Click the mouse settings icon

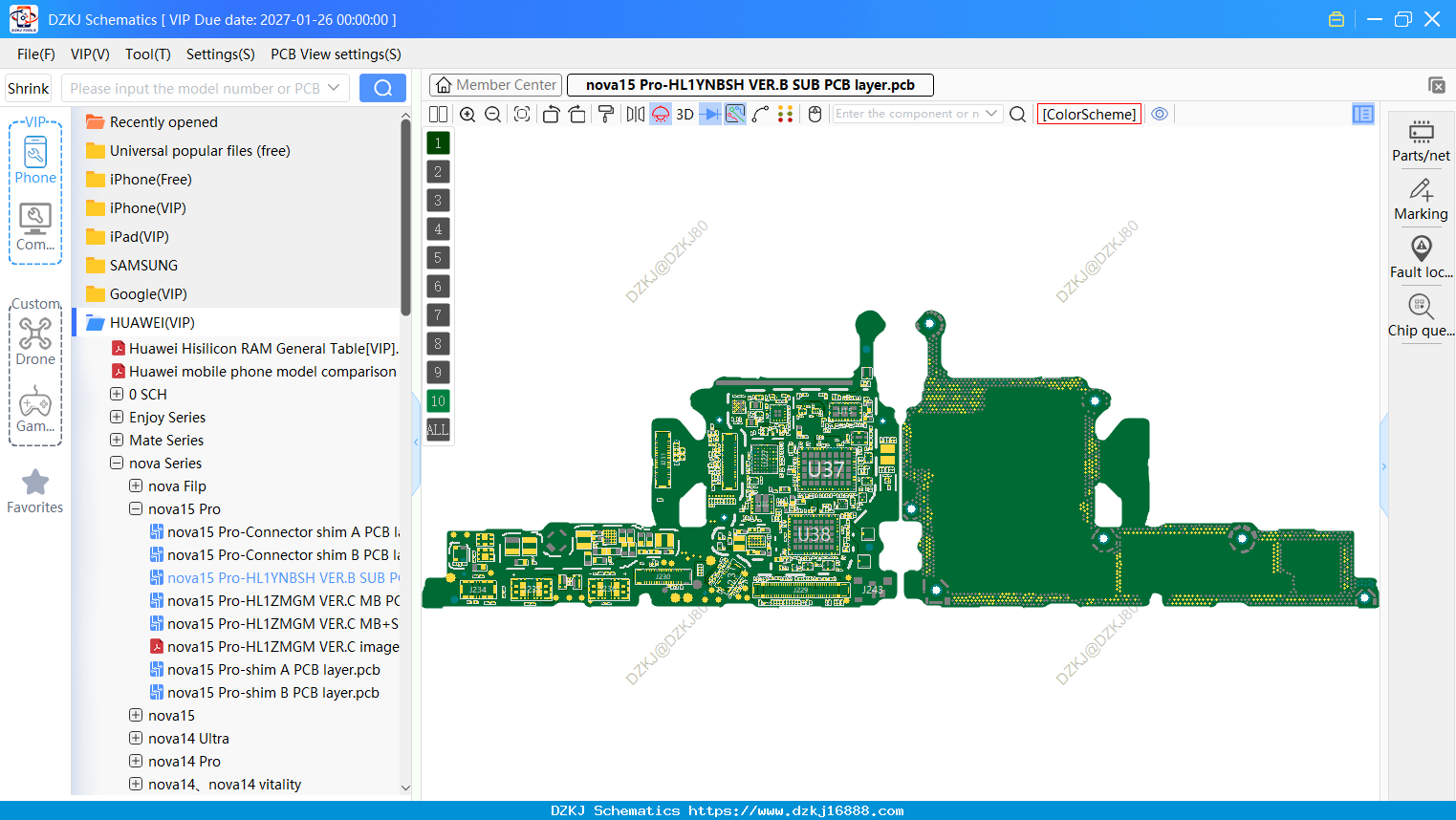(815, 114)
